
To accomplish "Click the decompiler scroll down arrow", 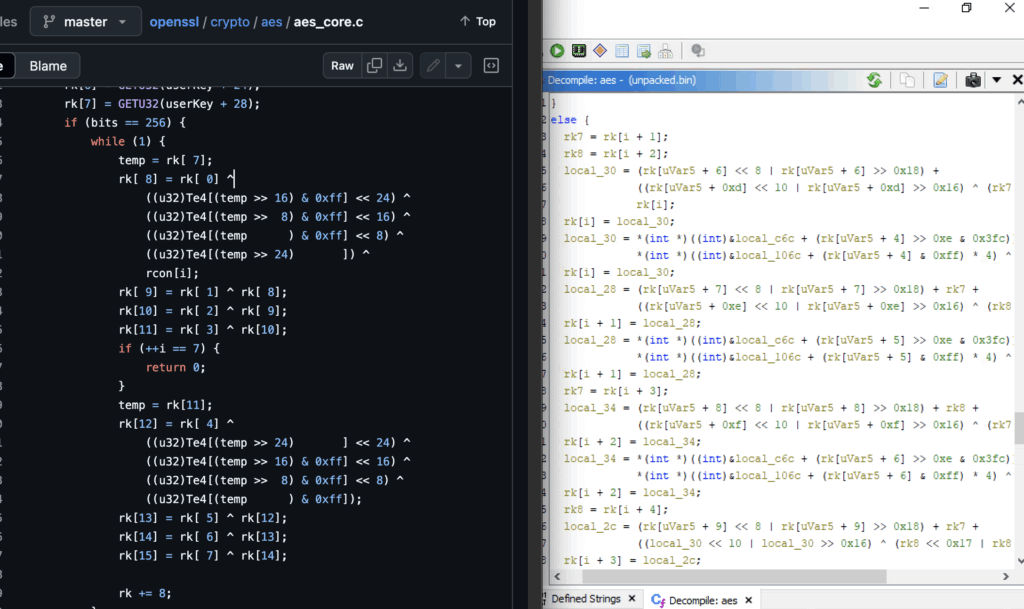I will [x=1019, y=561].
